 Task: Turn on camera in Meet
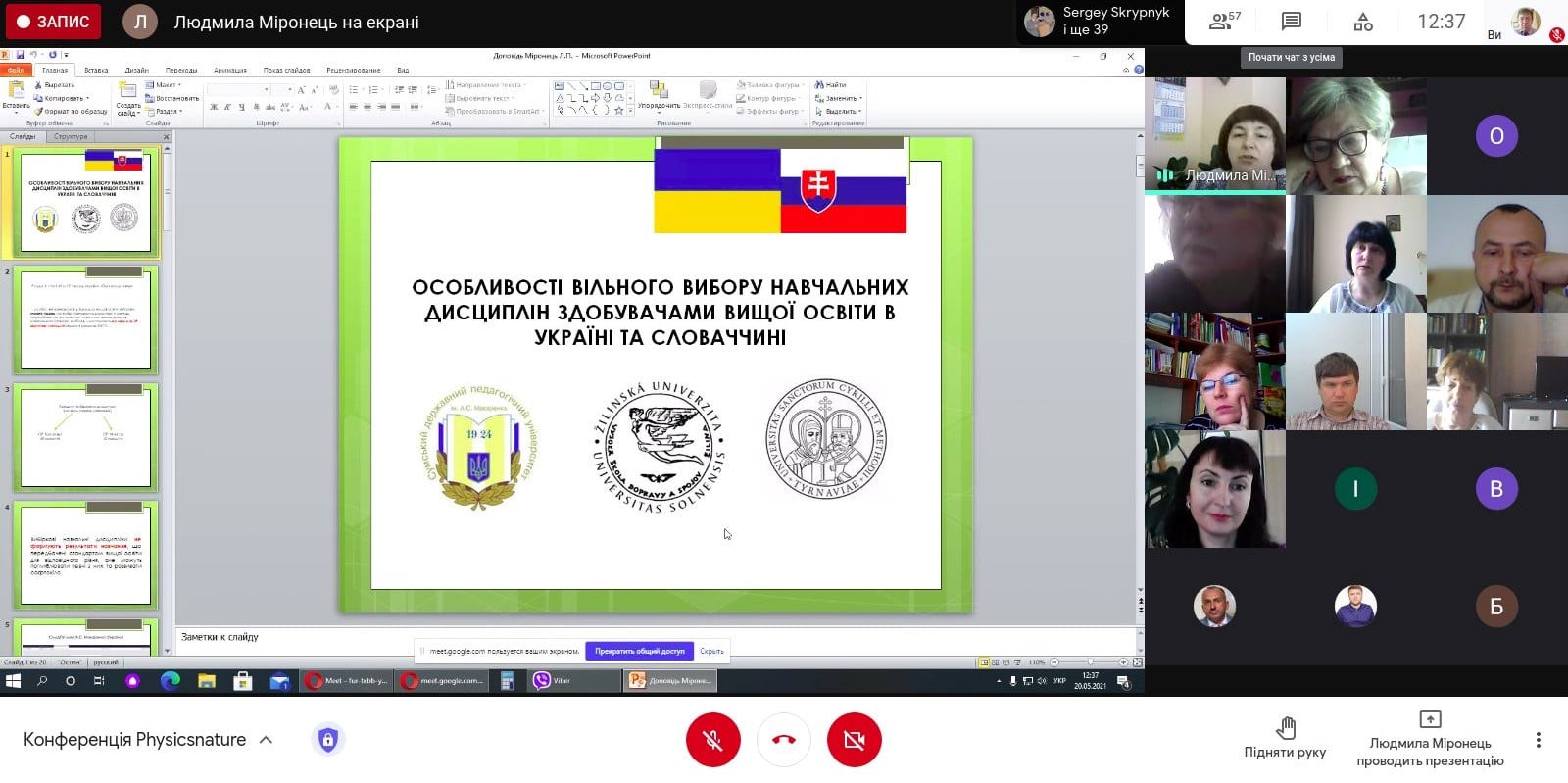[854, 740]
